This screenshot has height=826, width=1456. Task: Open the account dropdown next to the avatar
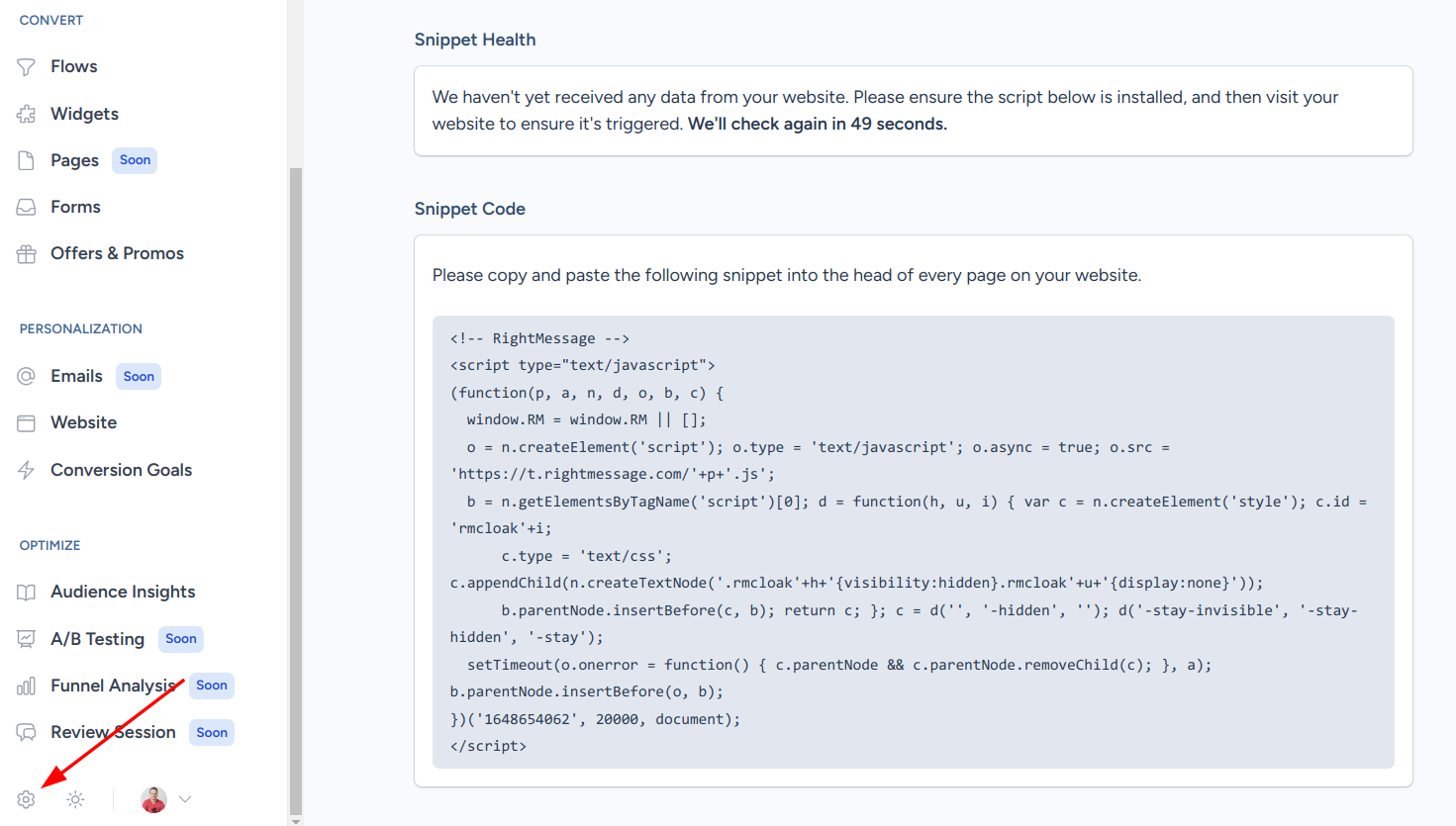click(184, 799)
